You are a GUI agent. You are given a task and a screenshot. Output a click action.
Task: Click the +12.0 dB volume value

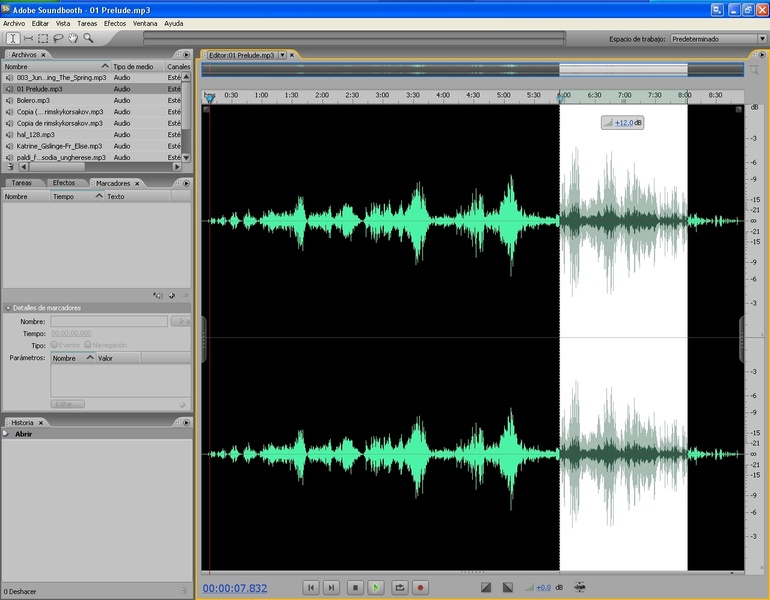(625, 122)
